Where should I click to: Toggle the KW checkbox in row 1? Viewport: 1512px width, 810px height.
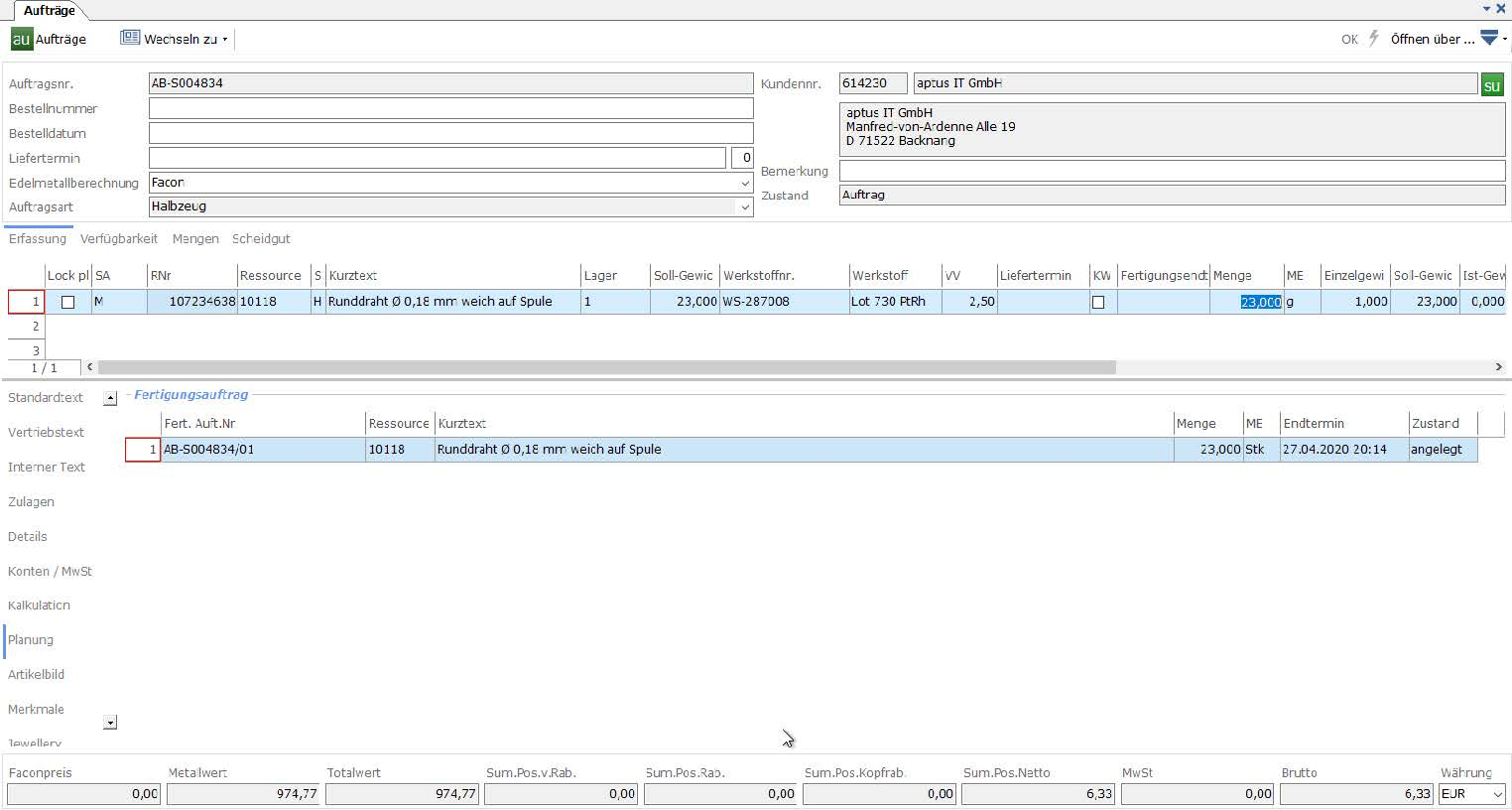point(1098,302)
